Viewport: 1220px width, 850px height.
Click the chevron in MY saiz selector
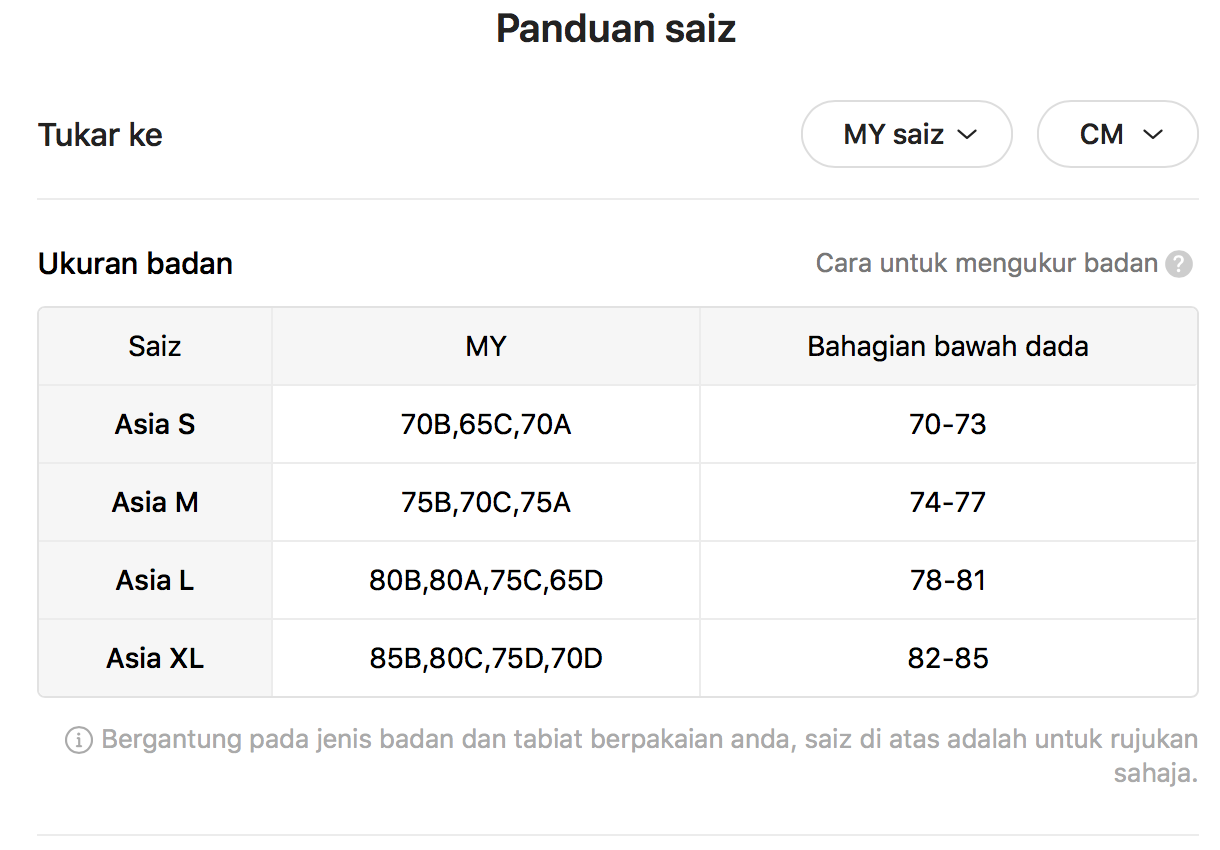967,135
